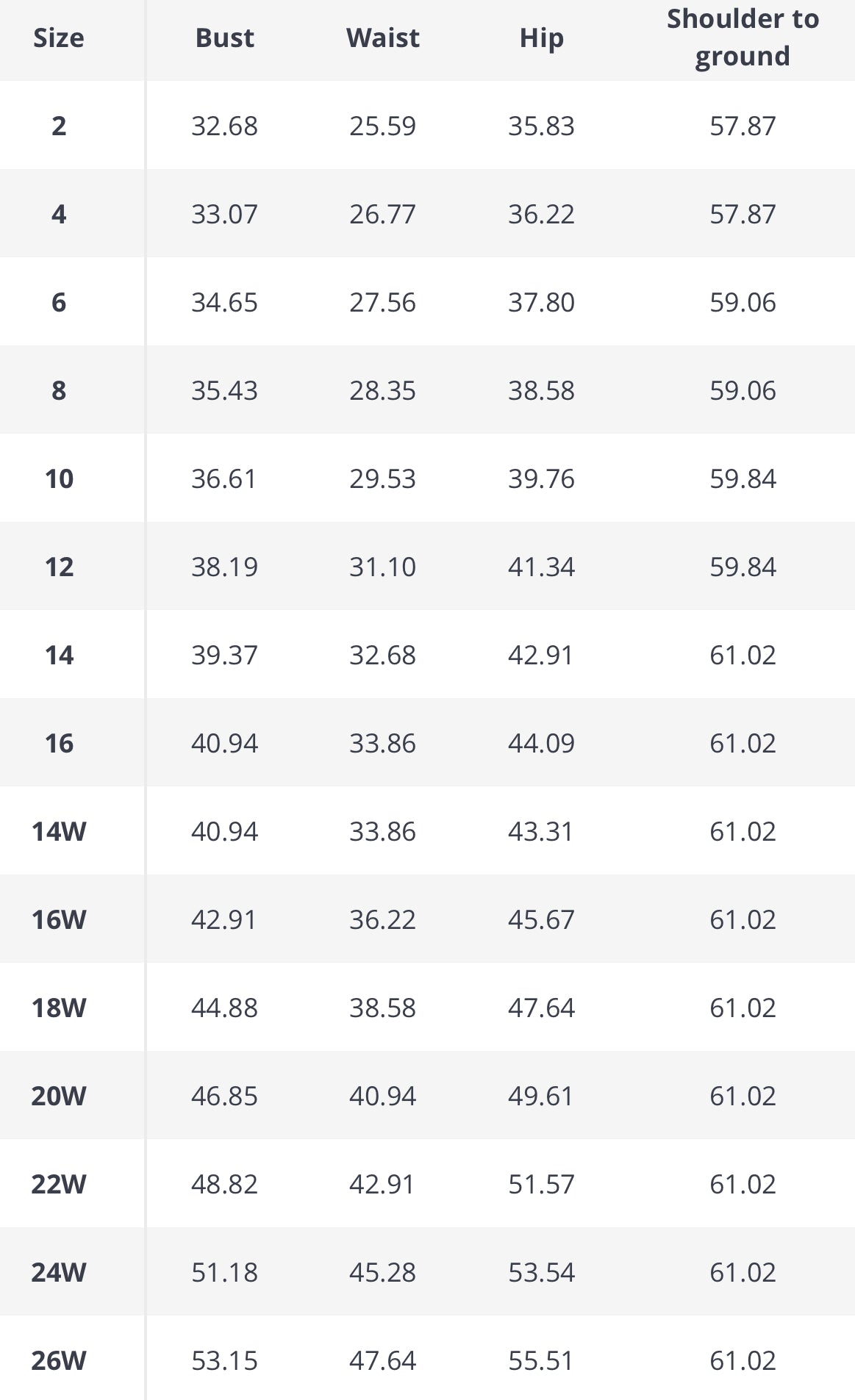Click the Bust column header
Screen dimensions: 855x1400
(224, 38)
